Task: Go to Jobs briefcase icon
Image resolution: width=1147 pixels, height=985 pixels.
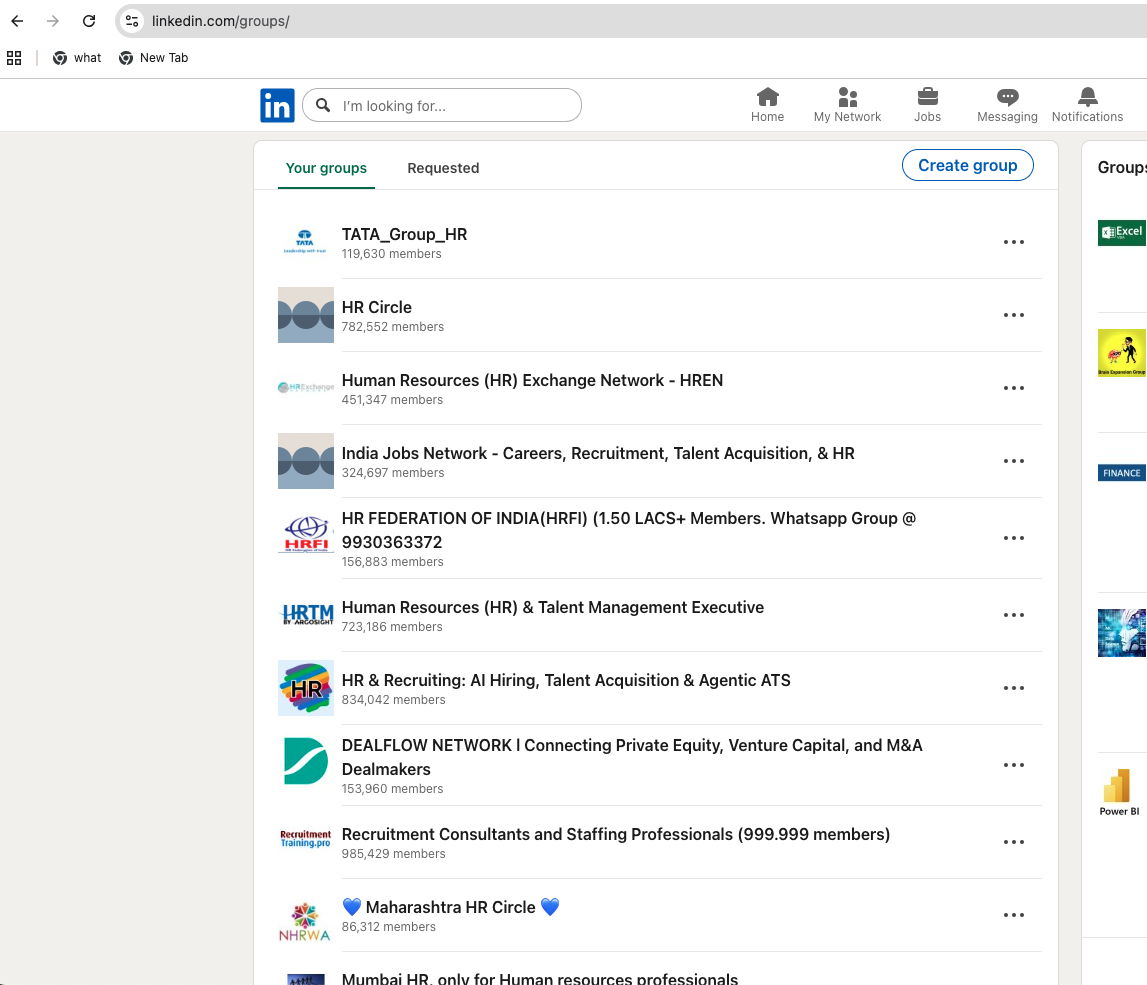Action: (x=928, y=97)
